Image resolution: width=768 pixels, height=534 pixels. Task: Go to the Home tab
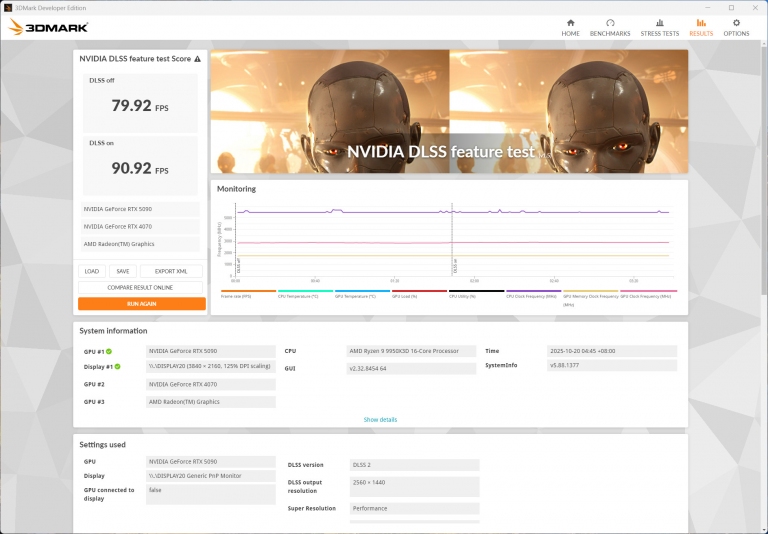point(570,27)
